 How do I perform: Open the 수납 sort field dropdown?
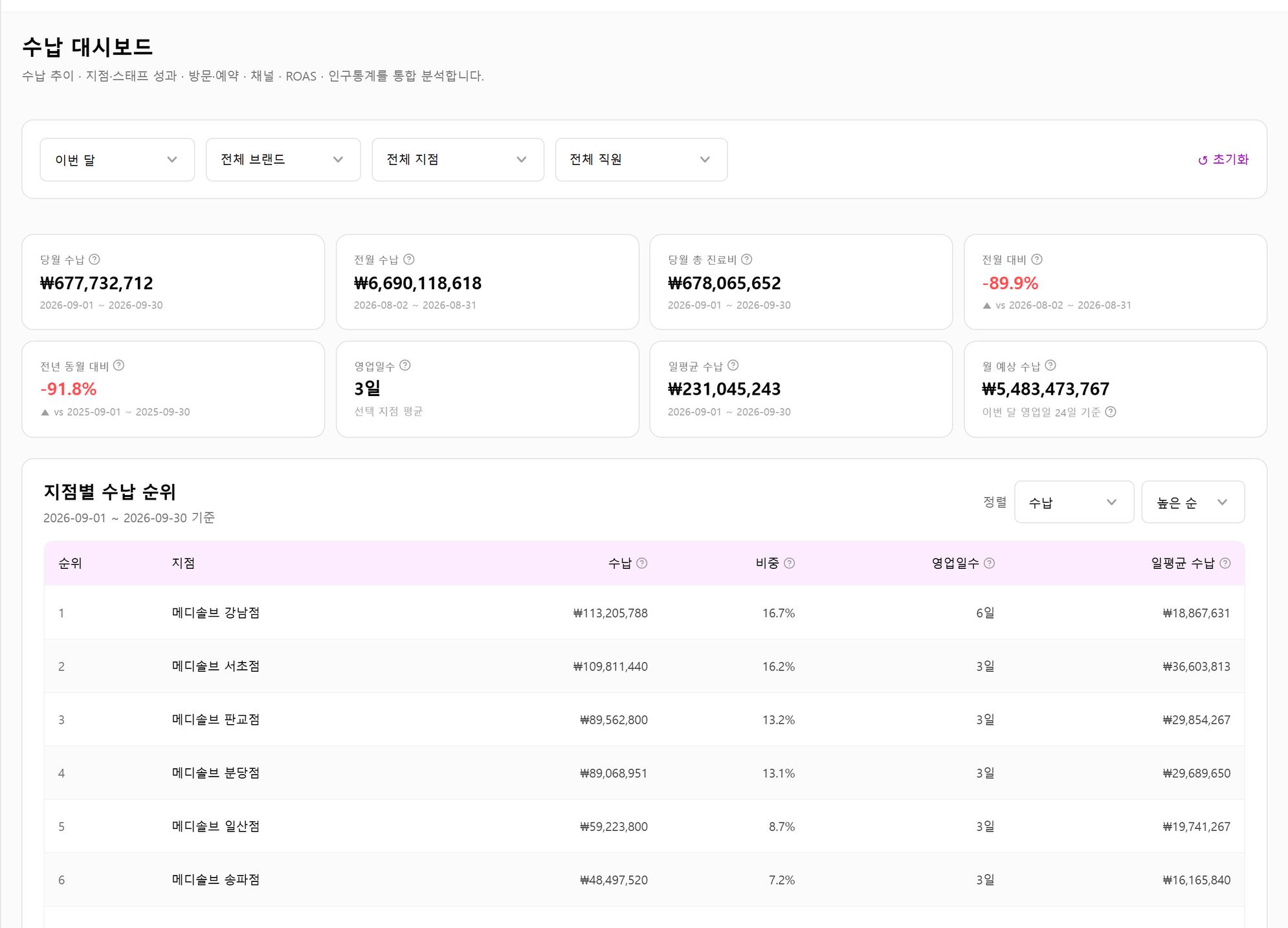(x=1073, y=502)
